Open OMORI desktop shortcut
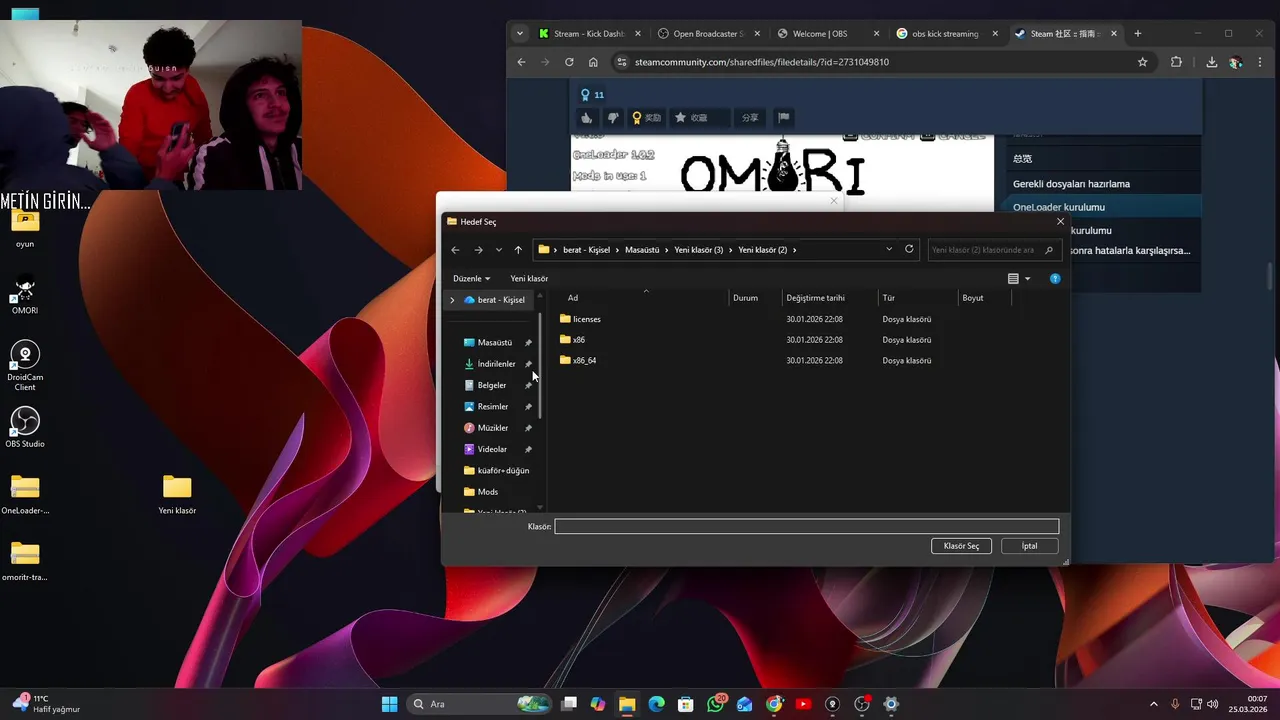 point(25,293)
